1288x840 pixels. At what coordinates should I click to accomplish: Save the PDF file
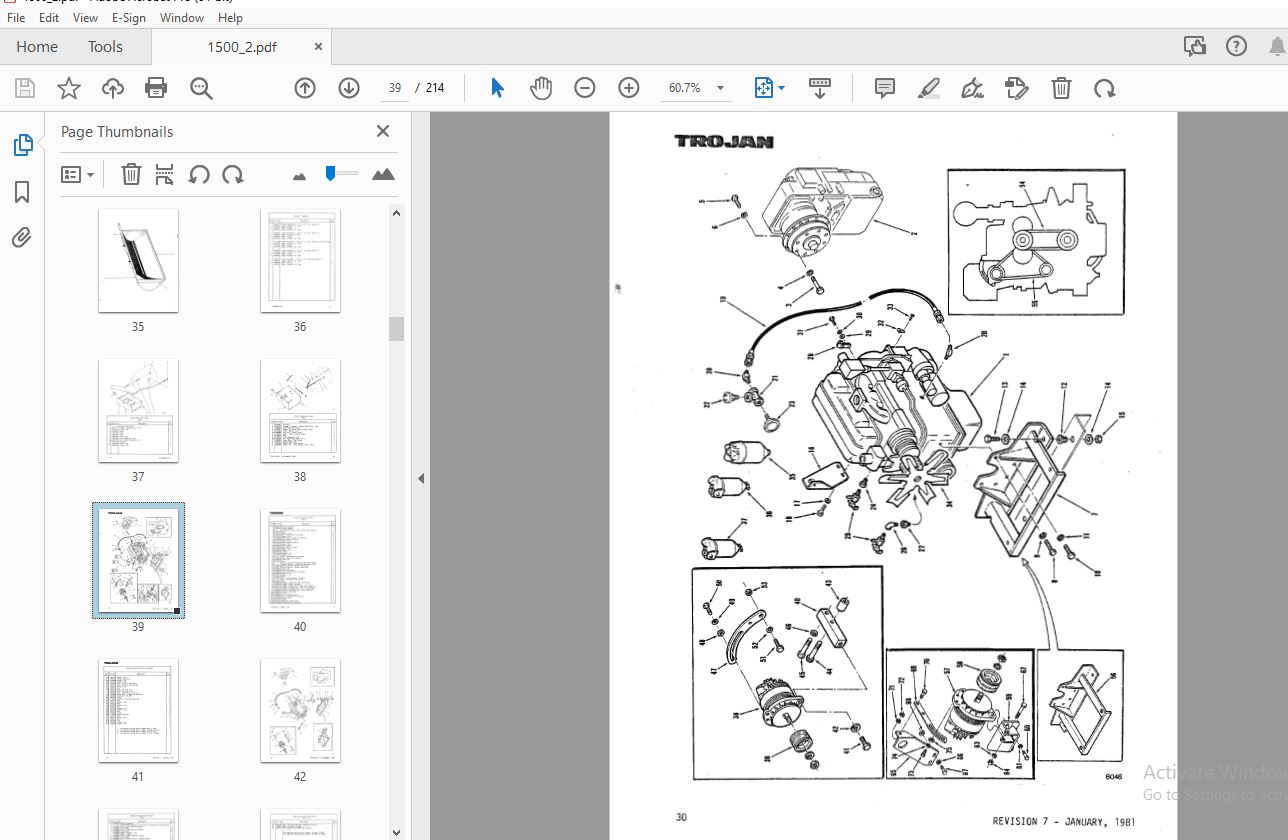click(25, 88)
